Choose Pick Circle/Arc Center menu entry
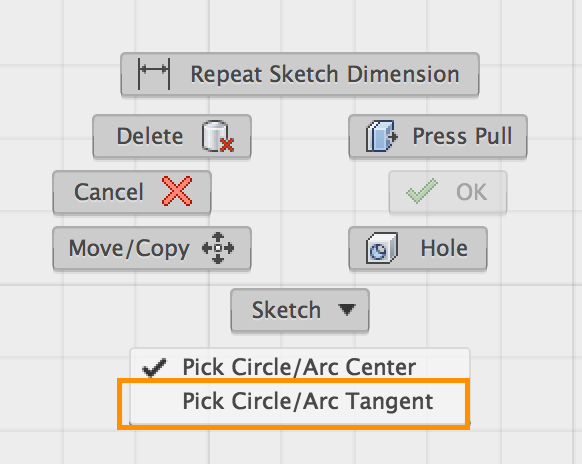Image resolution: width=582 pixels, height=464 pixels. [300, 366]
